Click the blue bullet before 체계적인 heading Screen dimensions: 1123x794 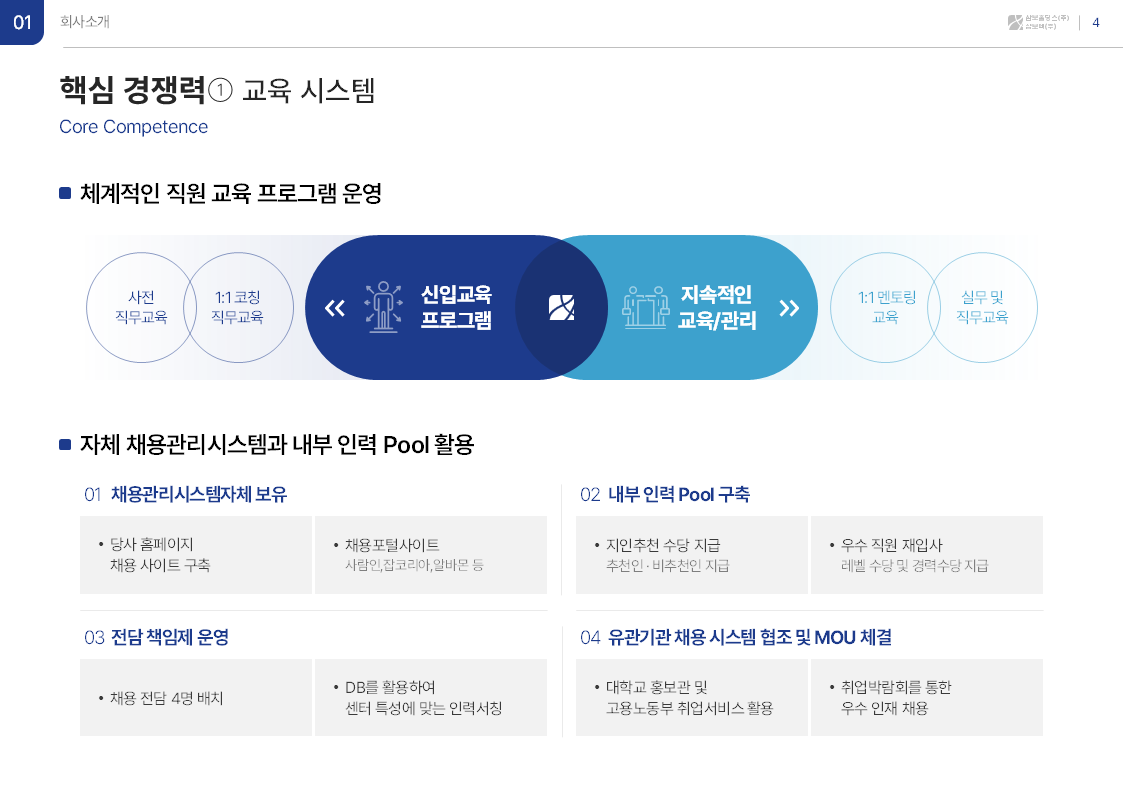[x=65, y=194]
